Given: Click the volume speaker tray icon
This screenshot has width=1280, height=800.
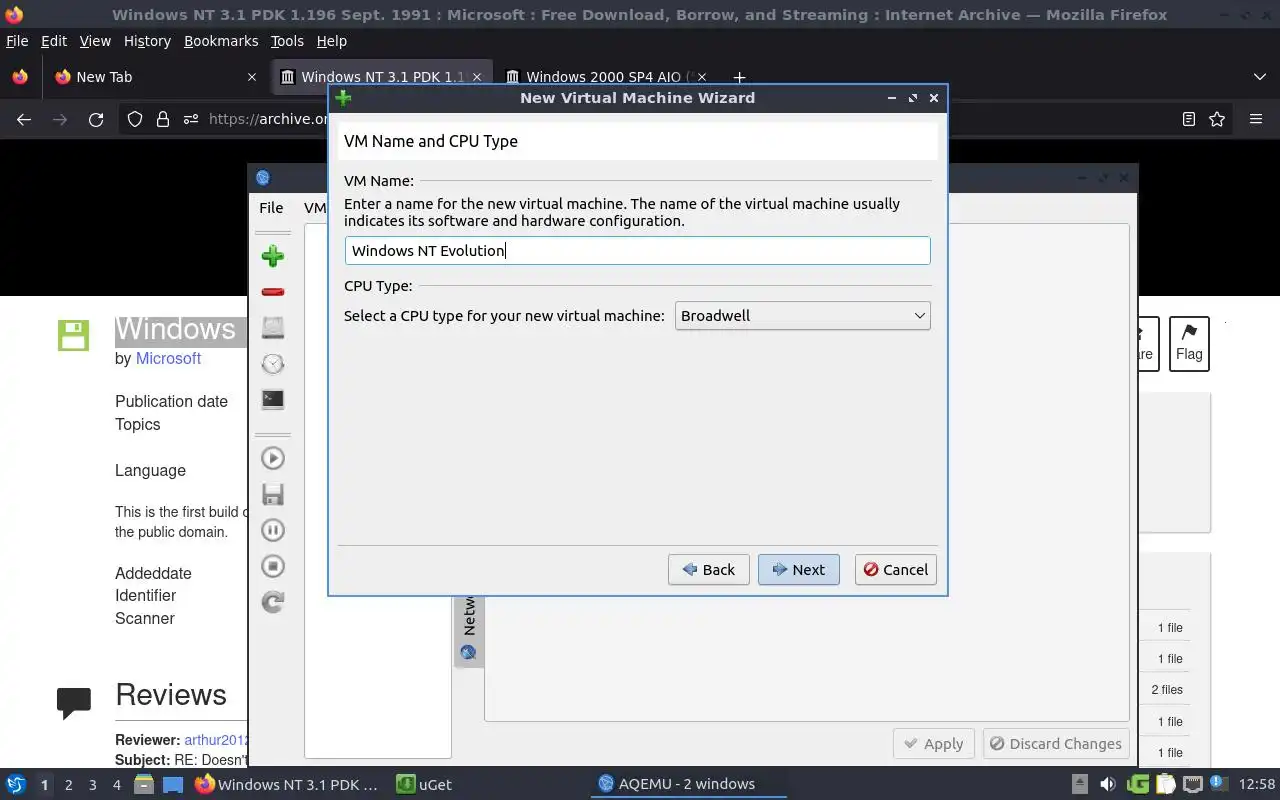Looking at the screenshot, I should click(x=1107, y=784).
